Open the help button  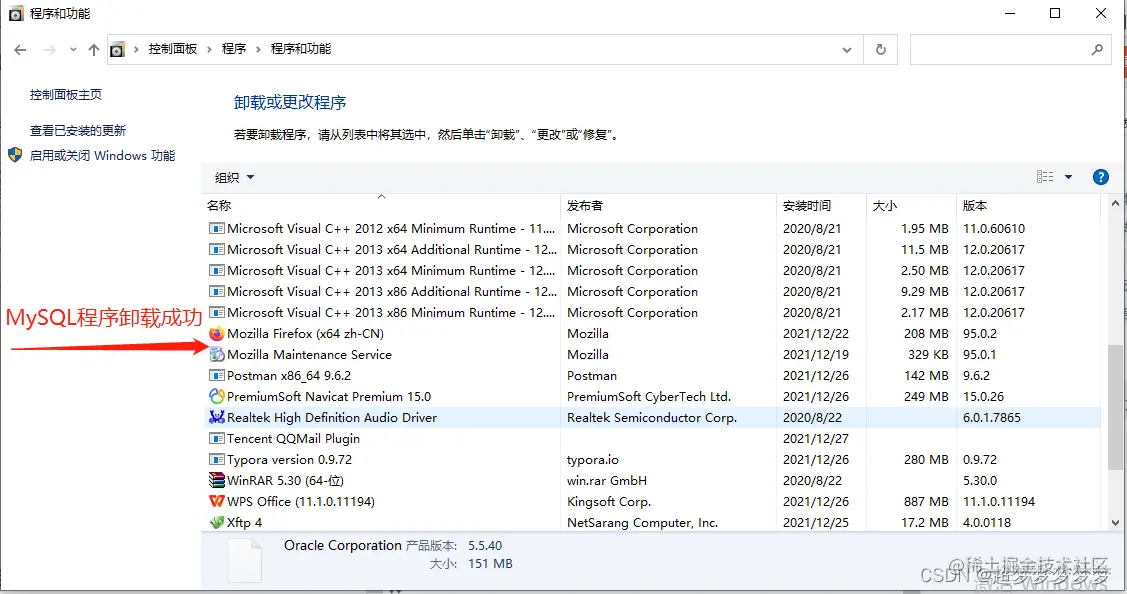1100,177
